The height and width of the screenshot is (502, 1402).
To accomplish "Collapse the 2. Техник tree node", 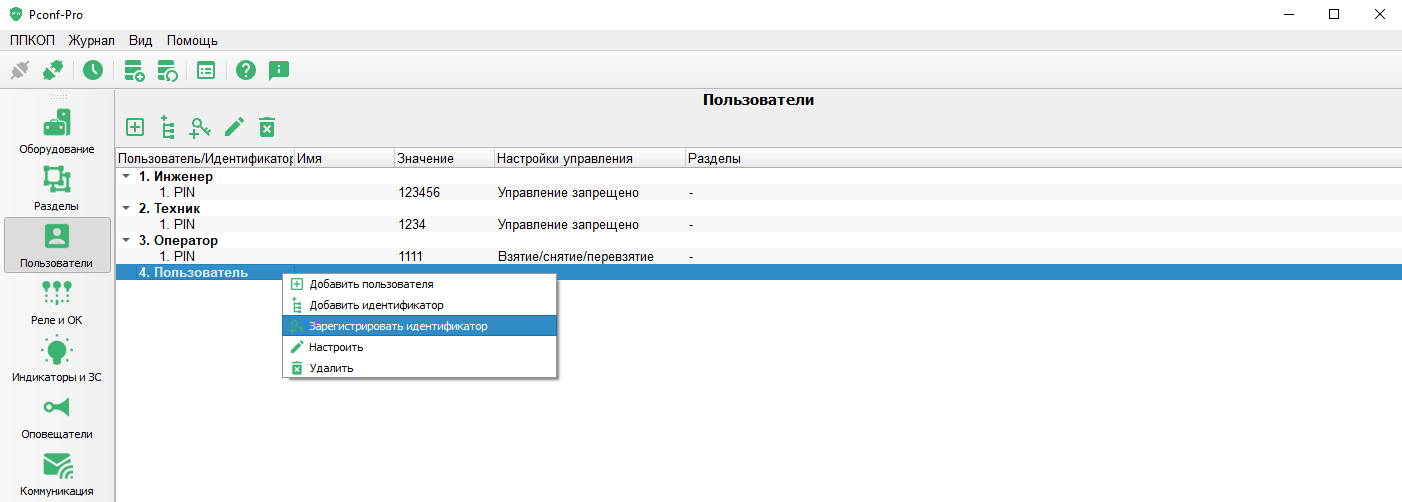I will pos(125,209).
